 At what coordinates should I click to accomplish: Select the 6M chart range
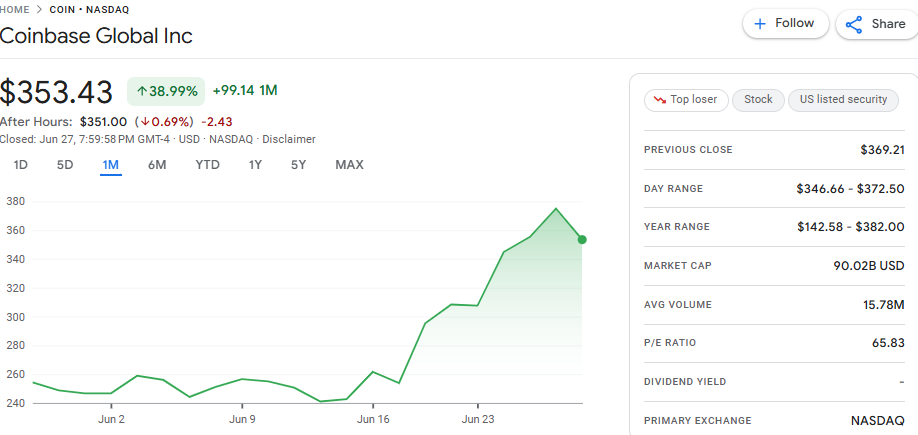pos(157,165)
